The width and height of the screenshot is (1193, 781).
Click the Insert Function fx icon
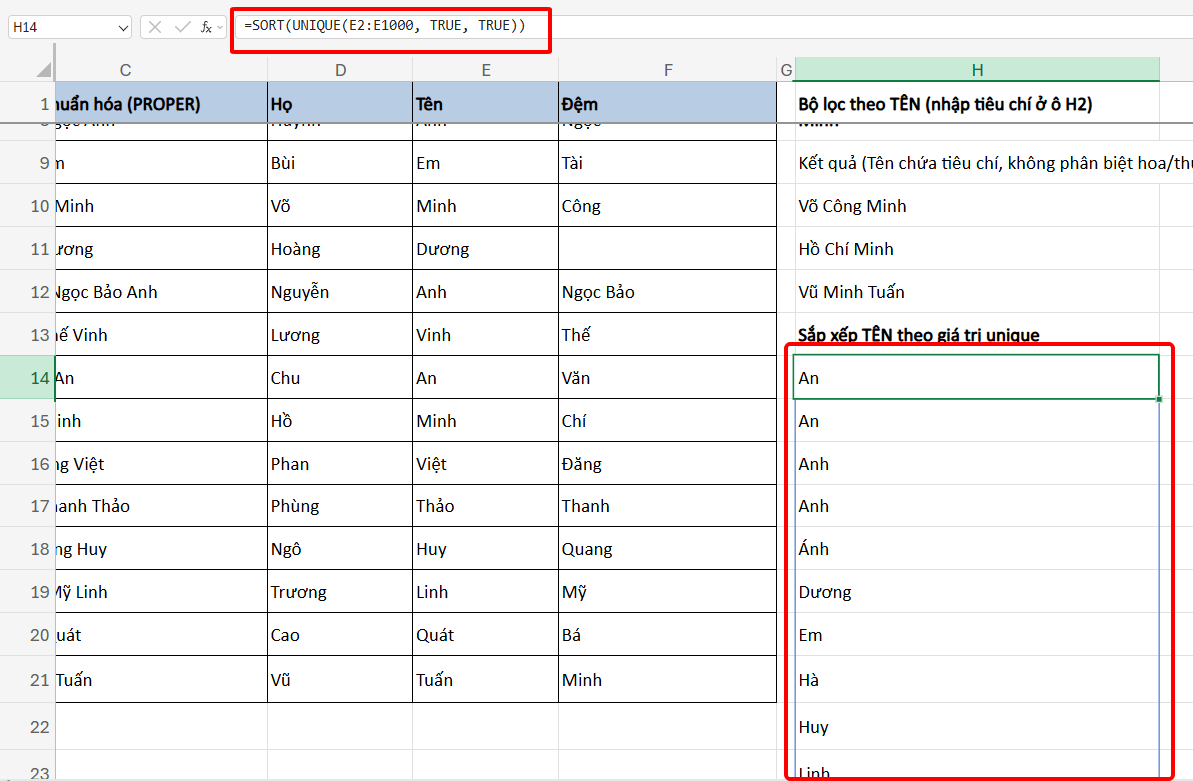(x=205, y=27)
